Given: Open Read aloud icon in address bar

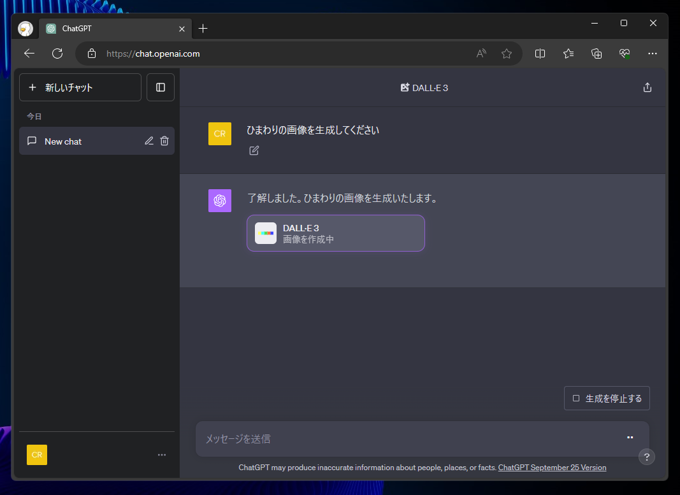Looking at the screenshot, I should coord(481,53).
